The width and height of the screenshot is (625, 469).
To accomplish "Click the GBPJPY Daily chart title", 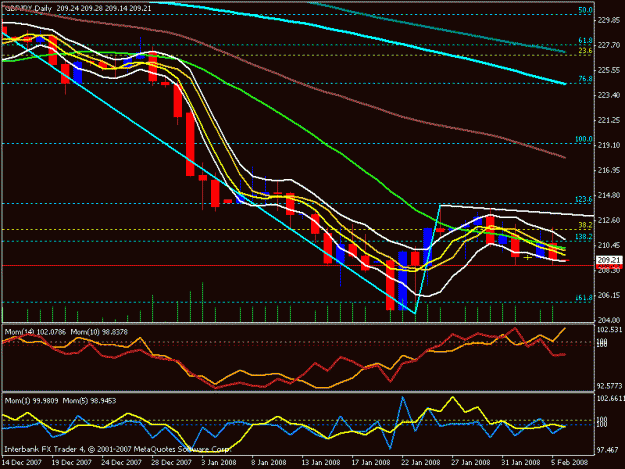I will (28, 8).
